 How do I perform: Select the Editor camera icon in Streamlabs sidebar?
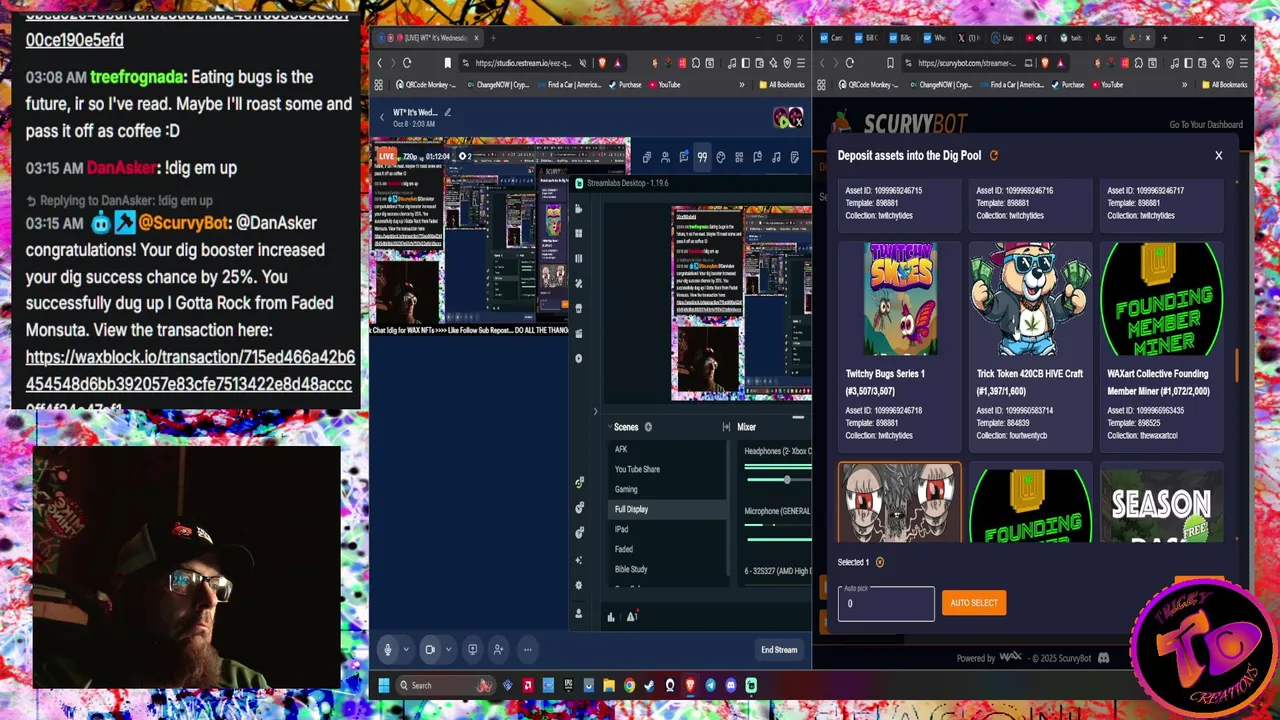(x=578, y=209)
